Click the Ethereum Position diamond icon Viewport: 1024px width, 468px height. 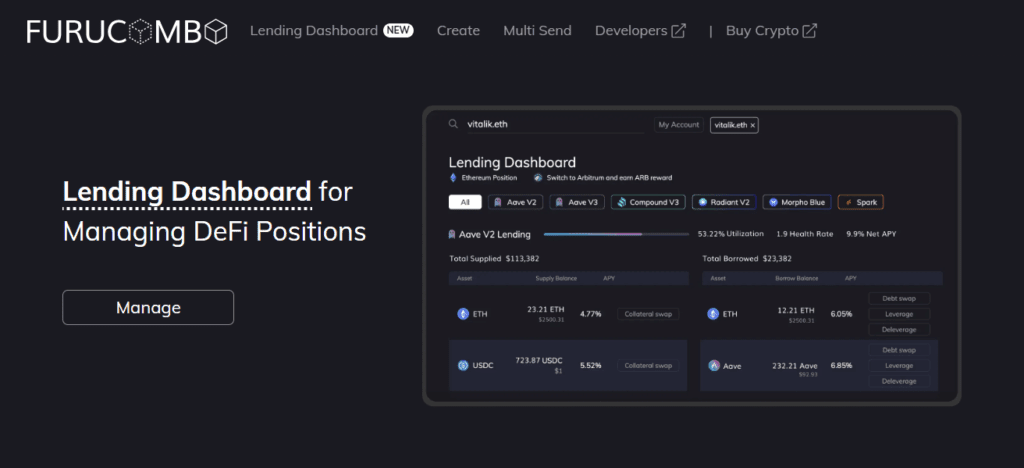point(453,177)
